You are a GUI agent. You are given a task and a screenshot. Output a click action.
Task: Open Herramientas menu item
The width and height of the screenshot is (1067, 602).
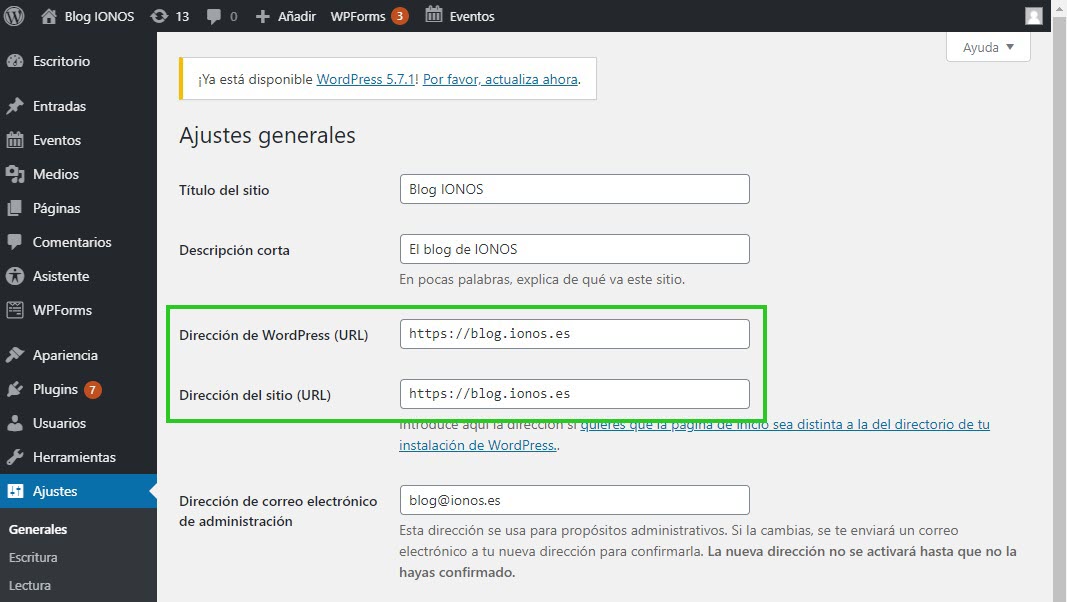pyautogui.click(x=74, y=457)
